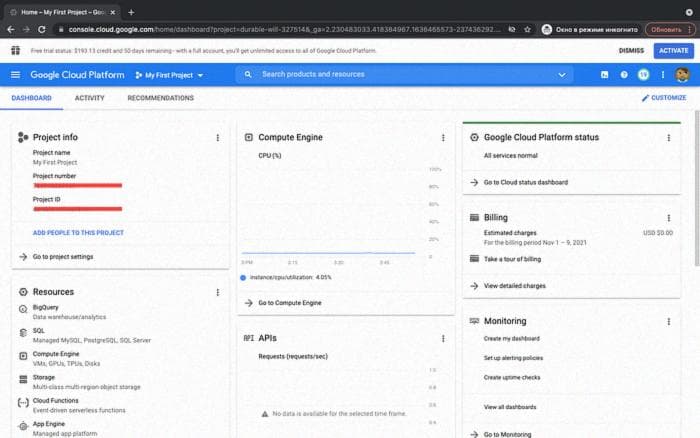Viewport: 700px width, 438px height.
Task: Click the App Engine resource icon
Action: coord(23,426)
